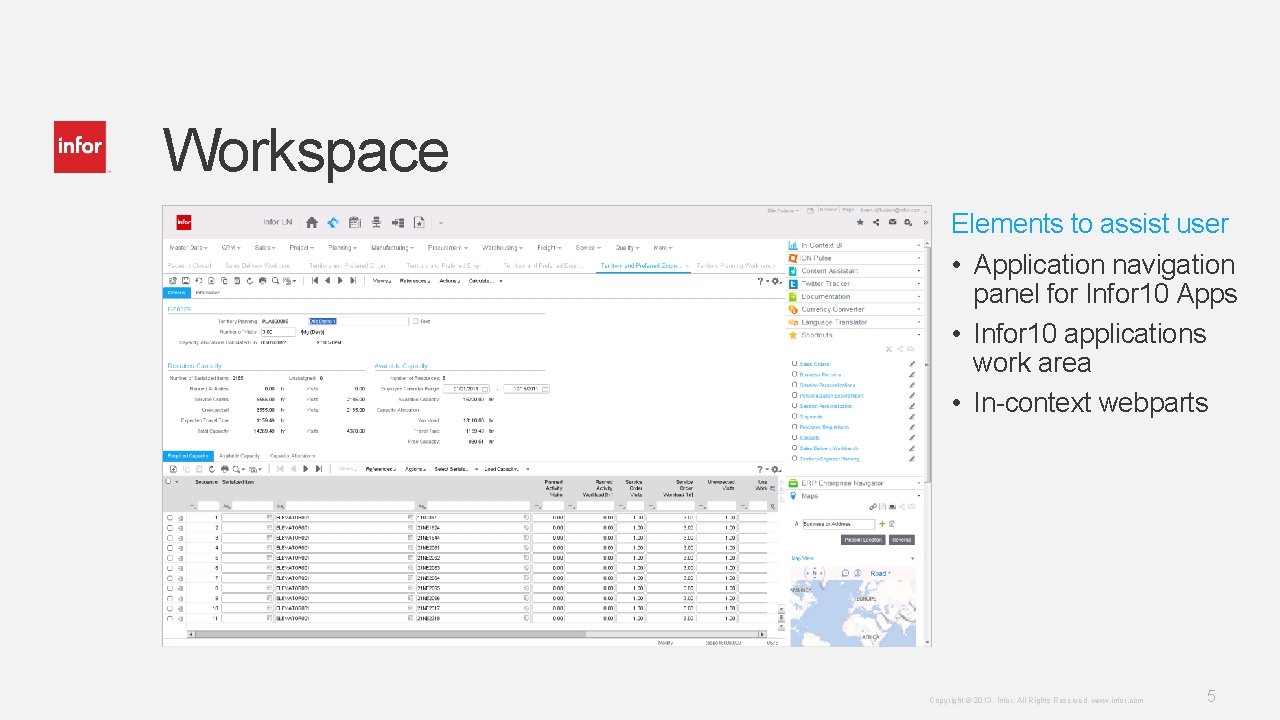Image resolution: width=1280 pixels, height=720 pixels.
Task: Click the green plus icon beside address field
Action: click(882, 524)
